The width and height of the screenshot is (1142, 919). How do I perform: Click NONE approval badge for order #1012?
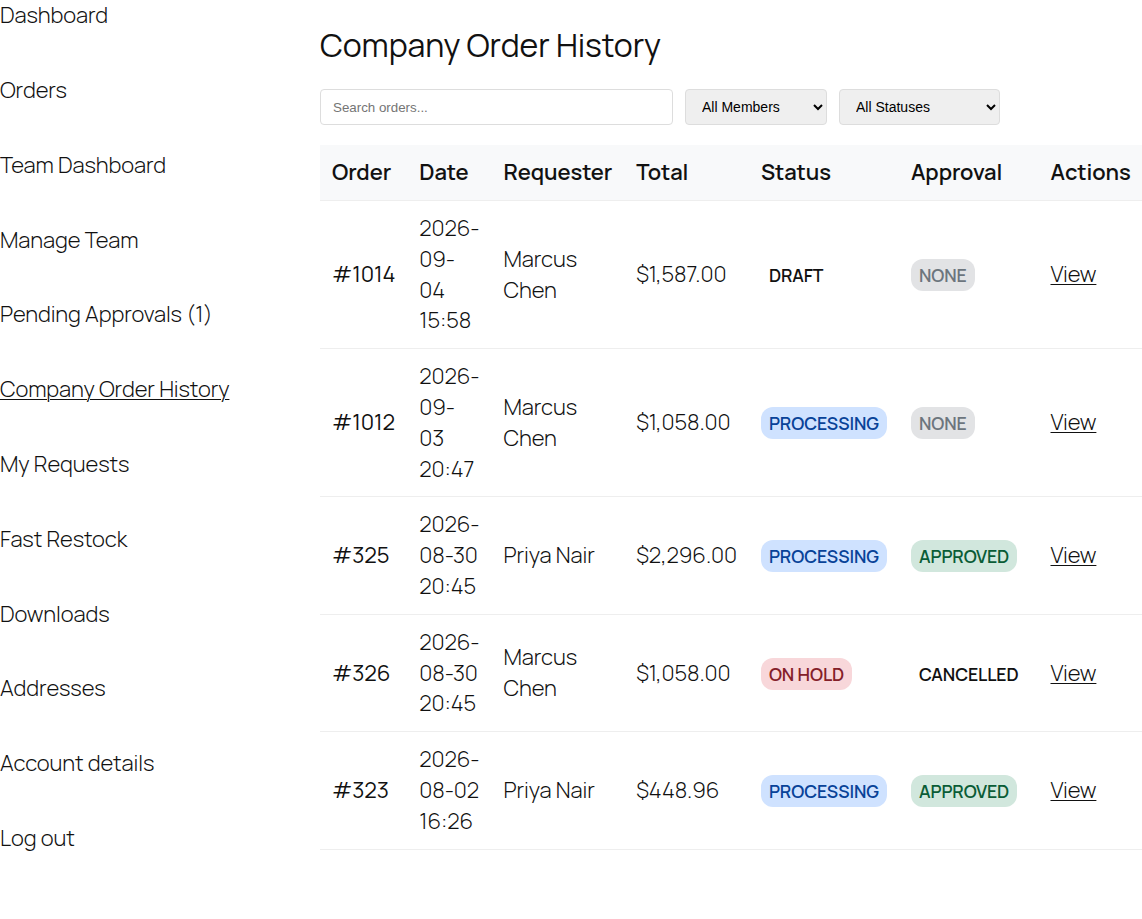pyautogui.click(x=942, y=423)
